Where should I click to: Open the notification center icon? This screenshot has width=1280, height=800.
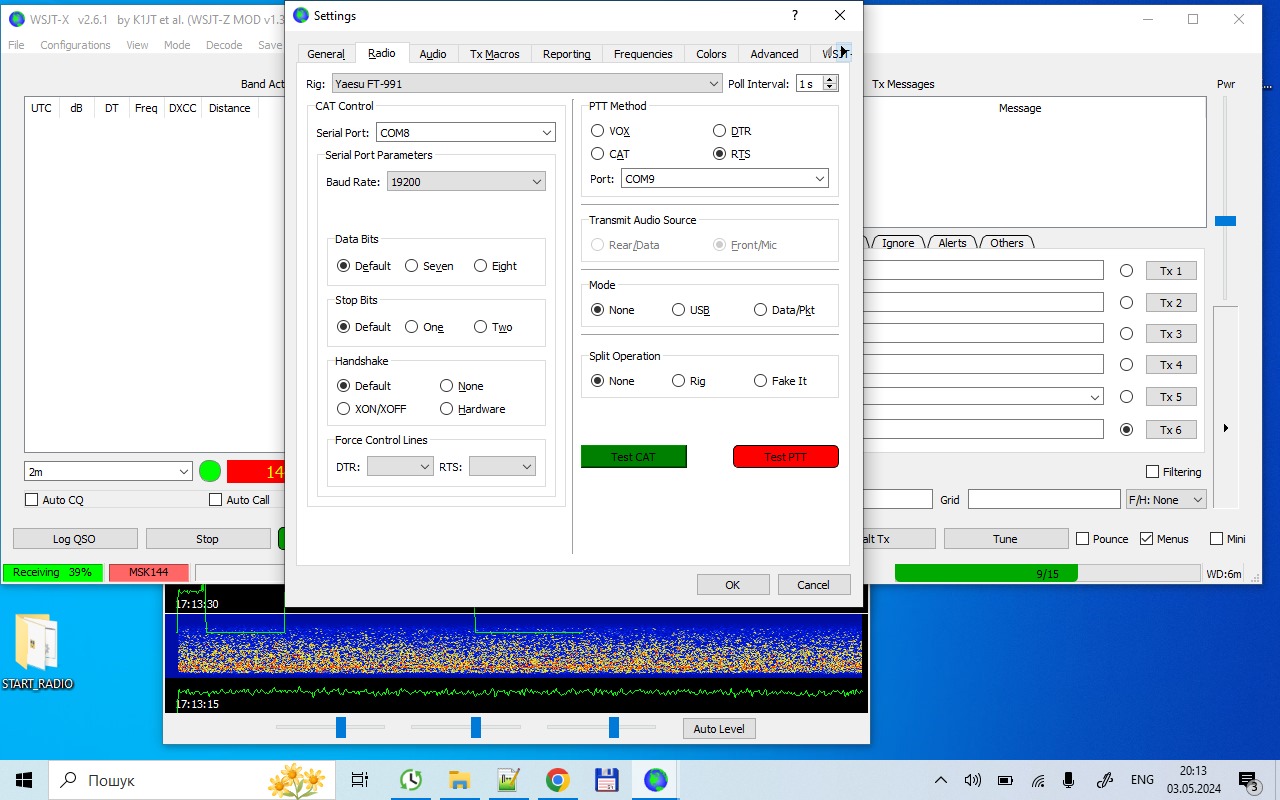1249,780
